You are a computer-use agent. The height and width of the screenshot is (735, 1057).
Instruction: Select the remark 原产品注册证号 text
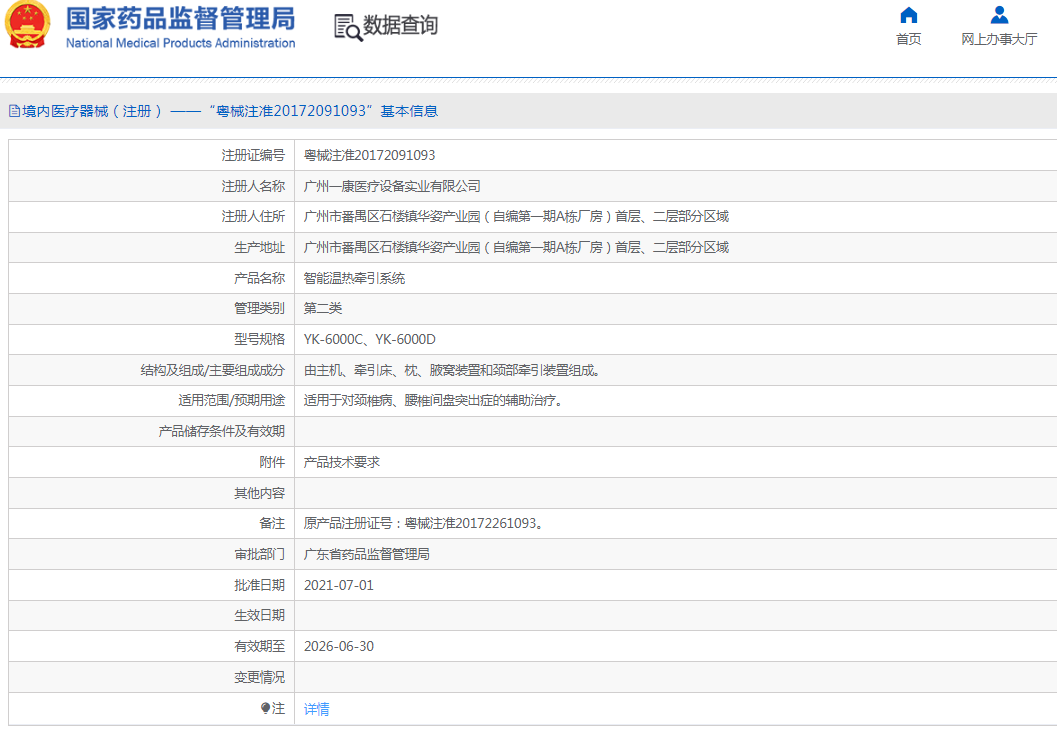[x=424, y=523]
